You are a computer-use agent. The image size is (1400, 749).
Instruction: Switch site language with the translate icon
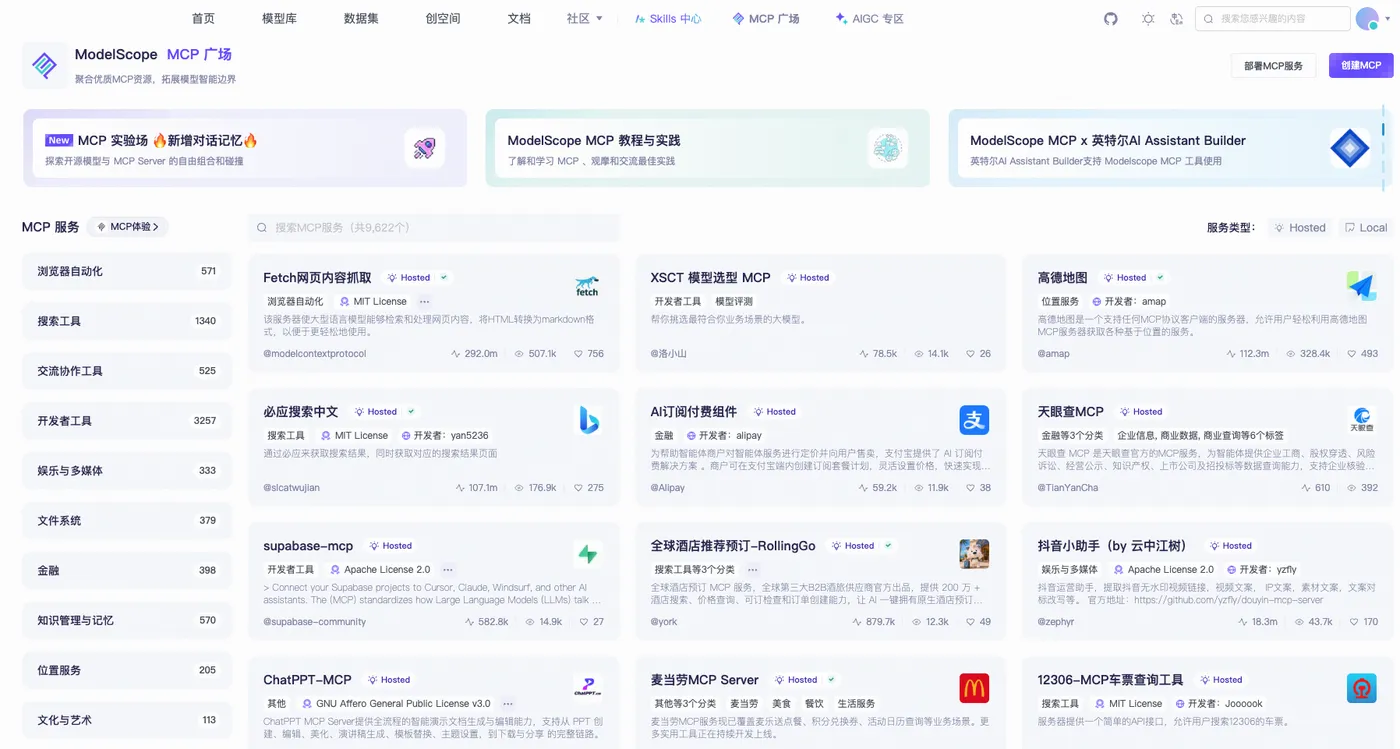tap(1177, 19)
